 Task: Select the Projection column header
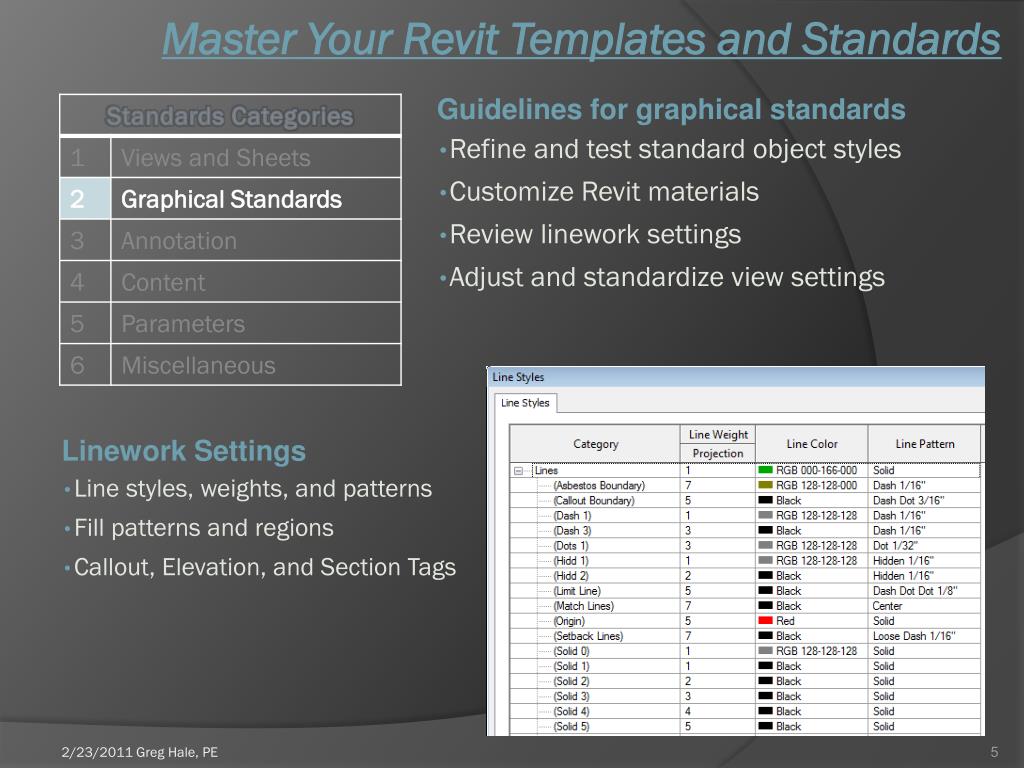718,453
